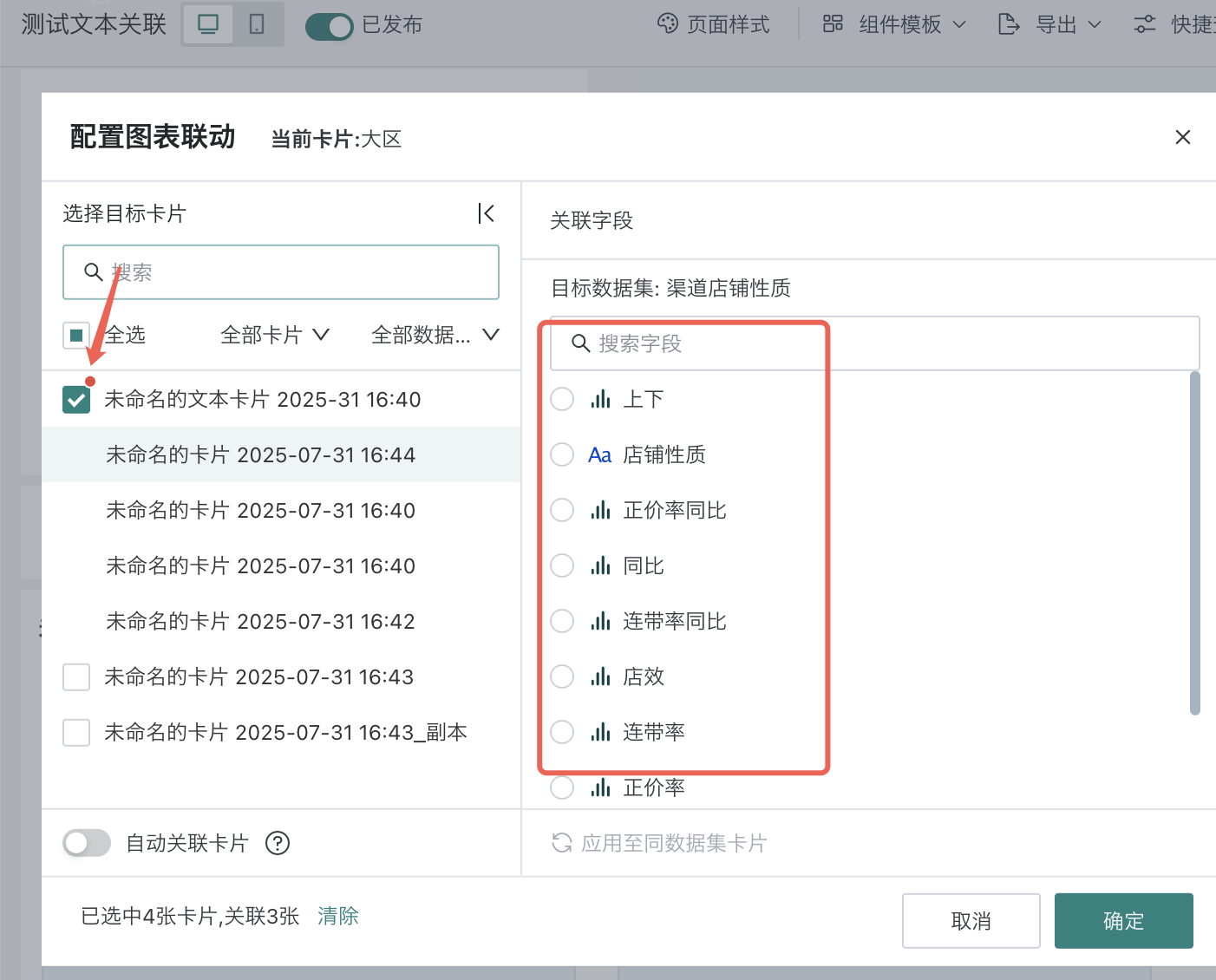Toggle the 全选 select-all checkbox
The width and height of the screenshot is (1216, 980).
coord(76,335)
